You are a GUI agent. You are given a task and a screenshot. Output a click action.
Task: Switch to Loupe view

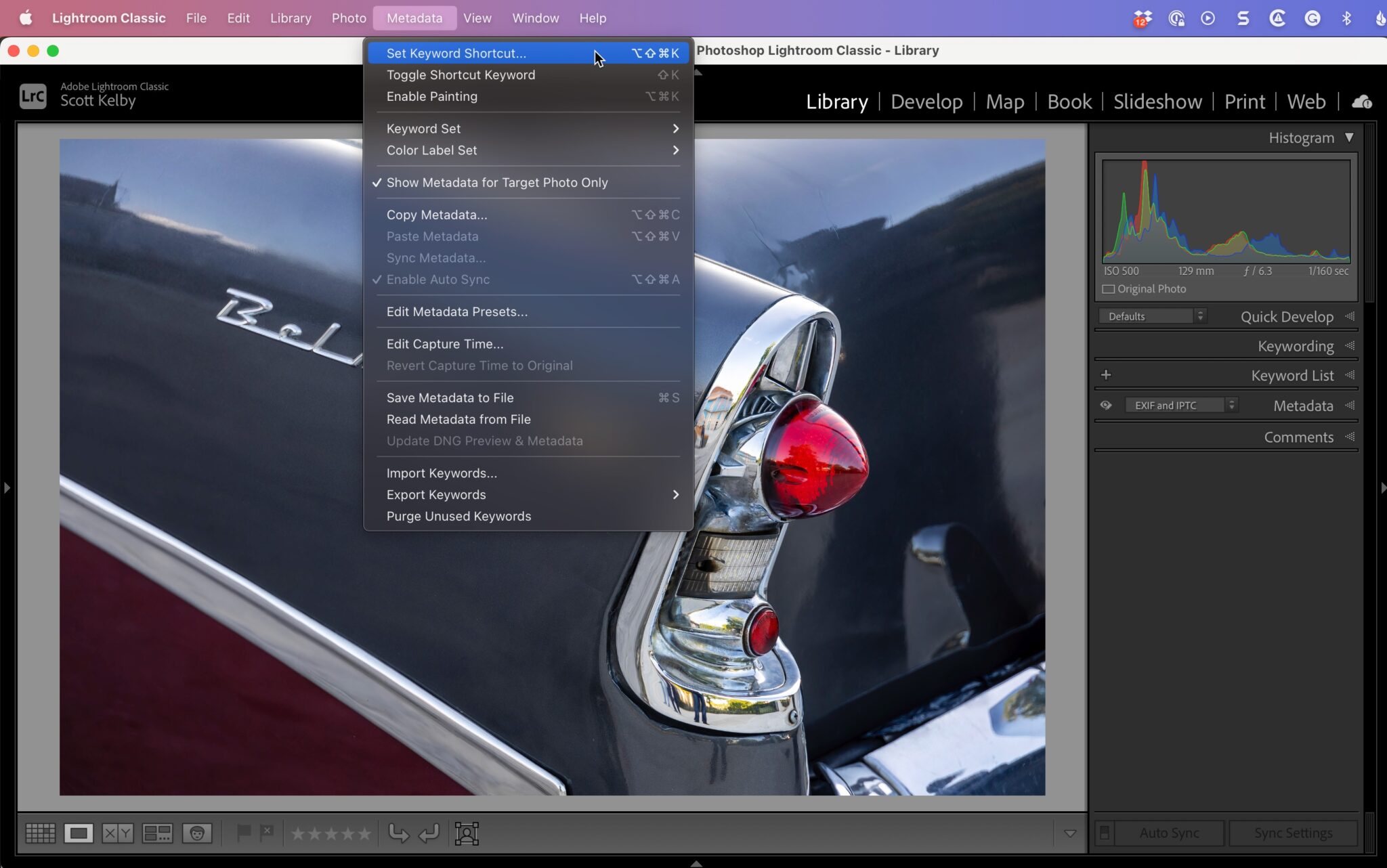click(78, 833)
